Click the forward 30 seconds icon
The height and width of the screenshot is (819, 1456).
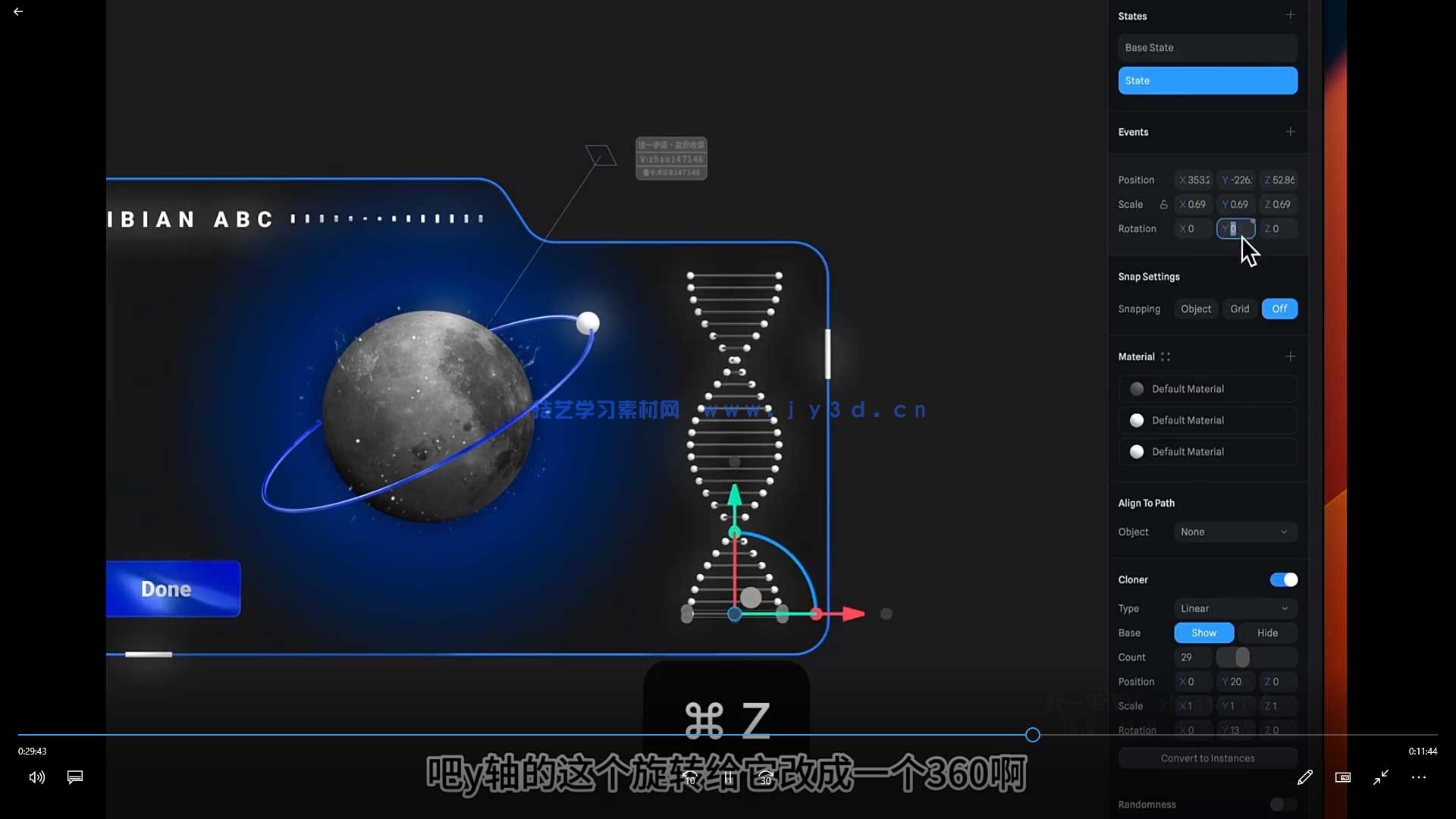pos(764,777)
